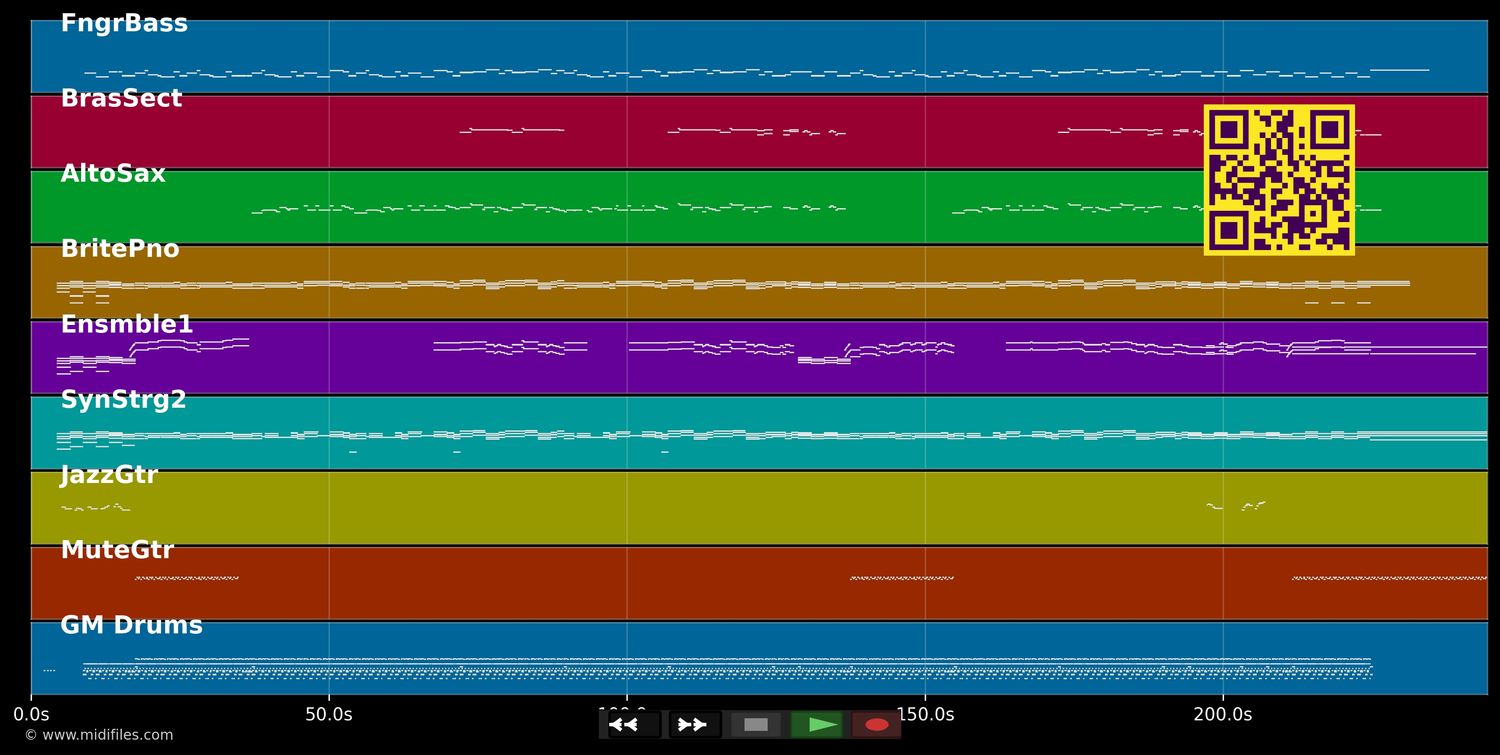Click the Fast-forward double-arrow icon
Screen dimensions: 1500x755
click(692, 724)
